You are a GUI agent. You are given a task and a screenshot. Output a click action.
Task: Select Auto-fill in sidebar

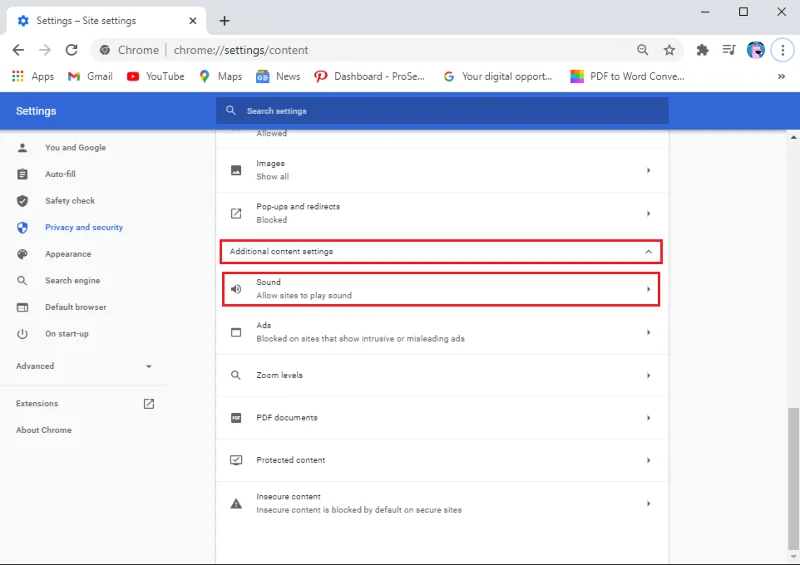(x=60, y=174)
